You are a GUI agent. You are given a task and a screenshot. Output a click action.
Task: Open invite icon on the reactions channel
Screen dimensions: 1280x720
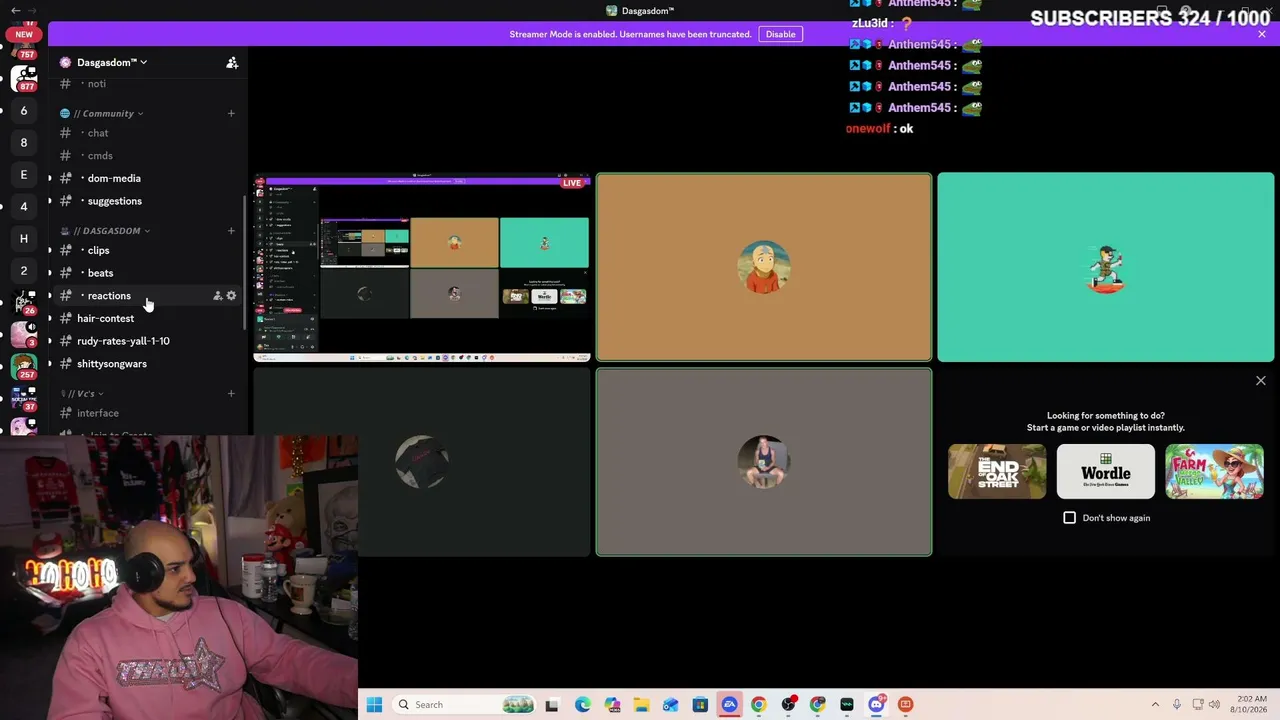(x=217, y=296)
